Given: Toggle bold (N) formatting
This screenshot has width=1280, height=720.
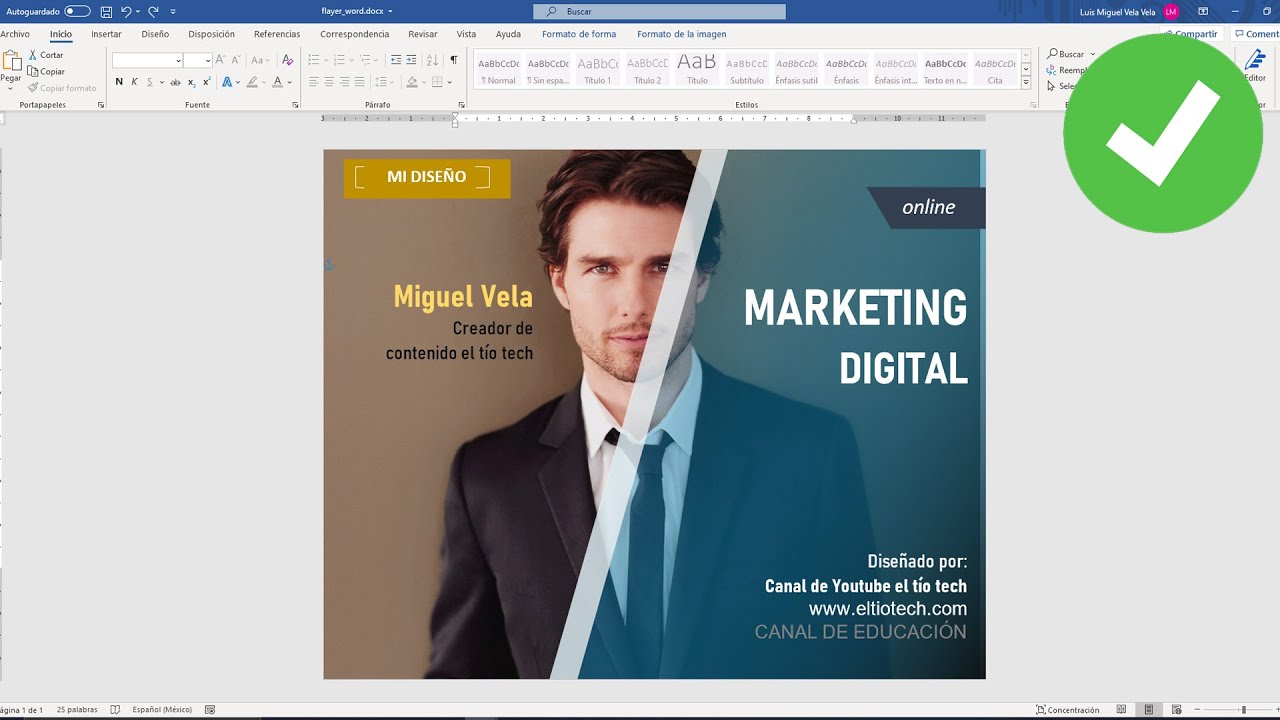Looking at the screenshot, I should pyautogui.click(x=119, y=82).
